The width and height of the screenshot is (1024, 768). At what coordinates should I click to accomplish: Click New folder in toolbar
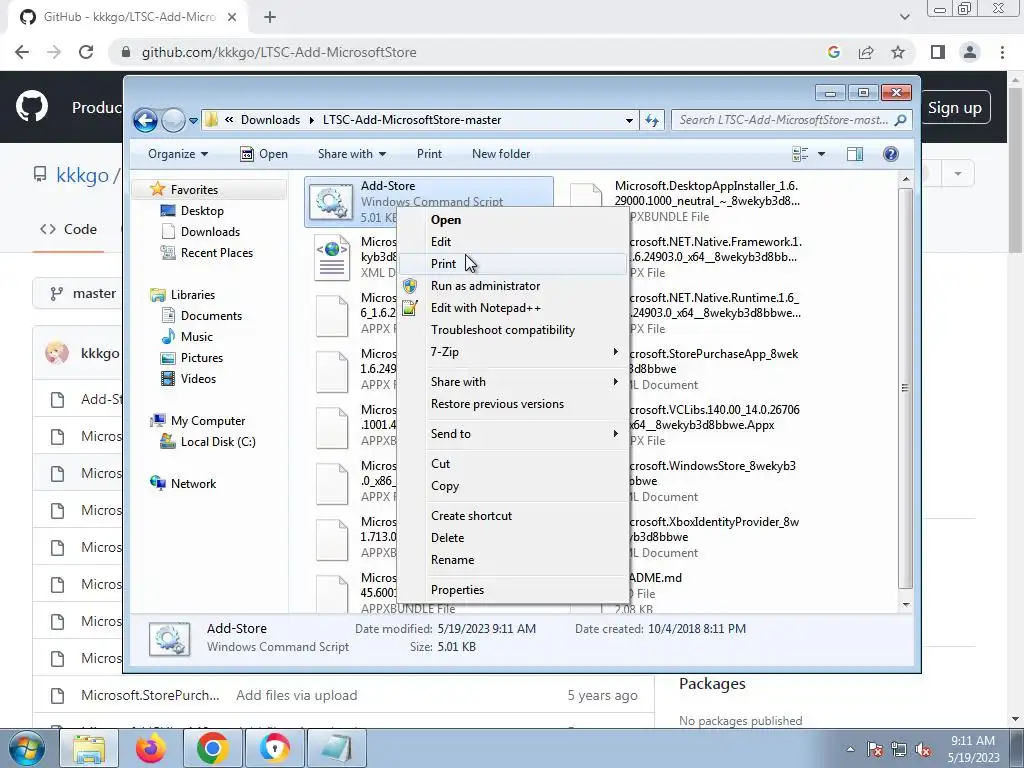pos(501,154)
